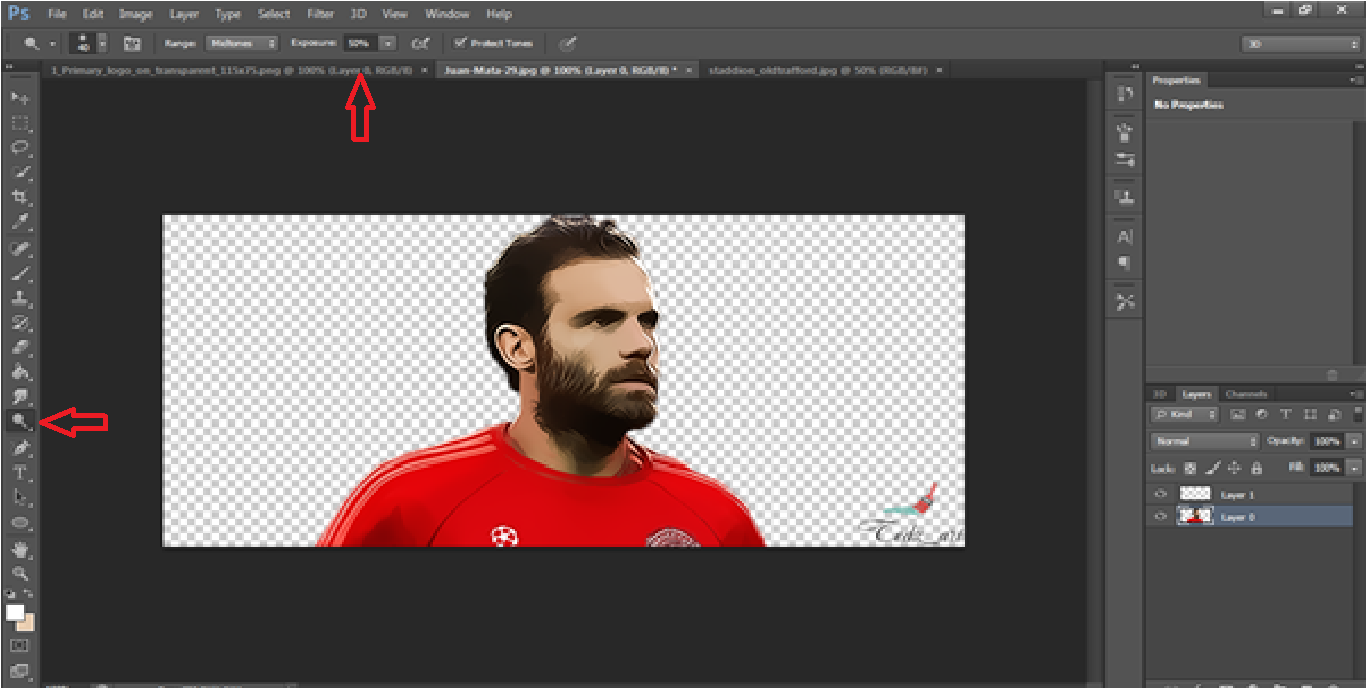Select the Crop tool
The width and height of the screenshot is (1366, 688).
click(20, 197)
